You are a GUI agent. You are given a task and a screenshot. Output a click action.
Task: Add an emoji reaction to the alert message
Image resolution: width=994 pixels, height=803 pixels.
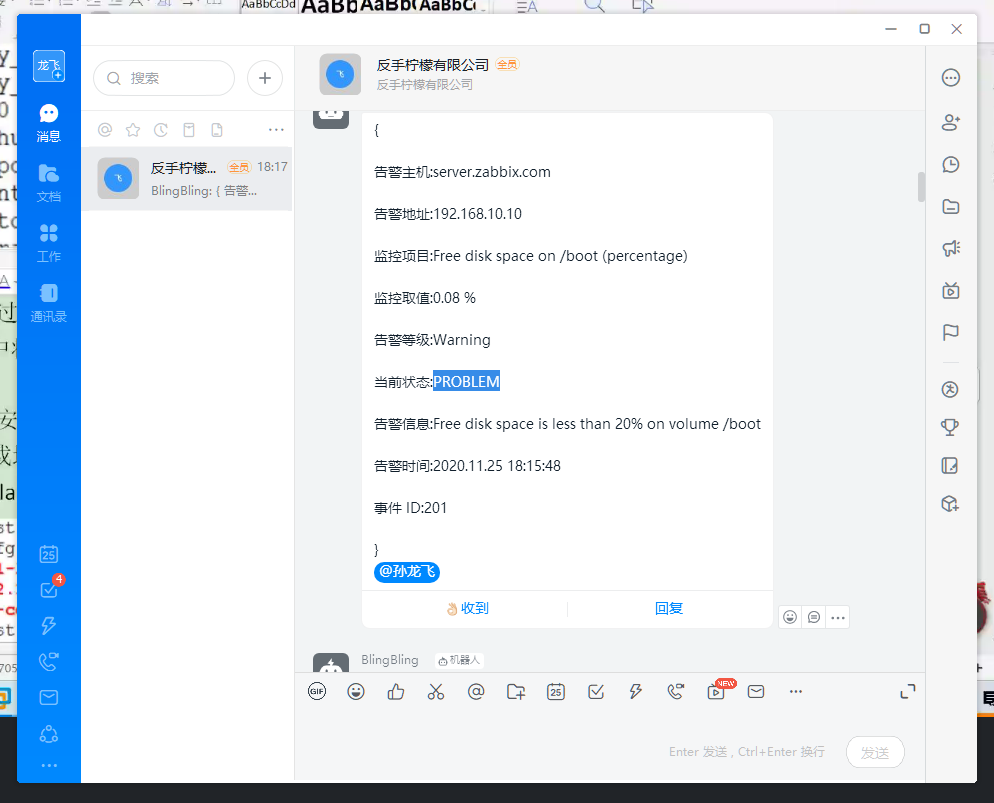tap(790, 617)
